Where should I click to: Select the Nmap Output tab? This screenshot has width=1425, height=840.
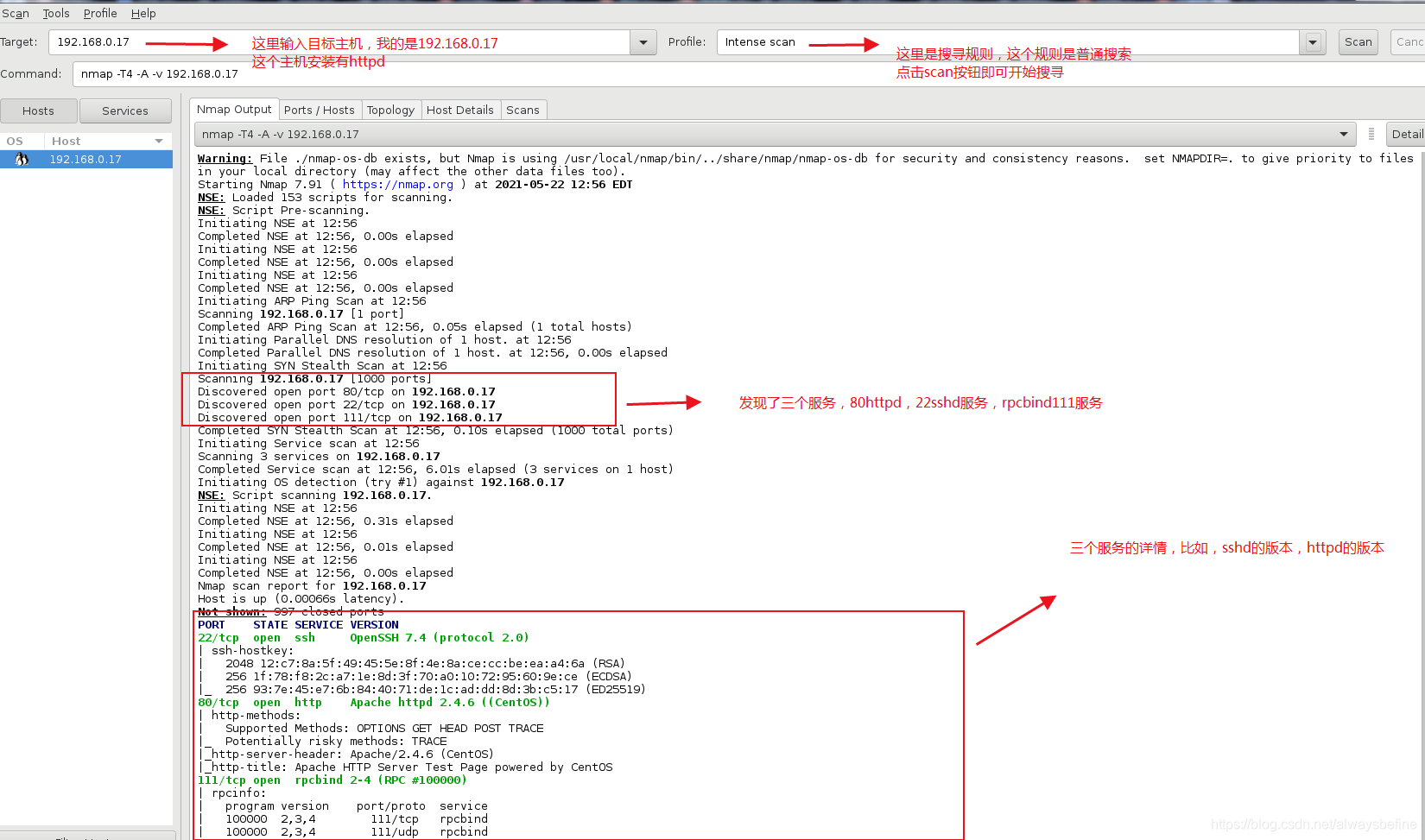[234, 110]
